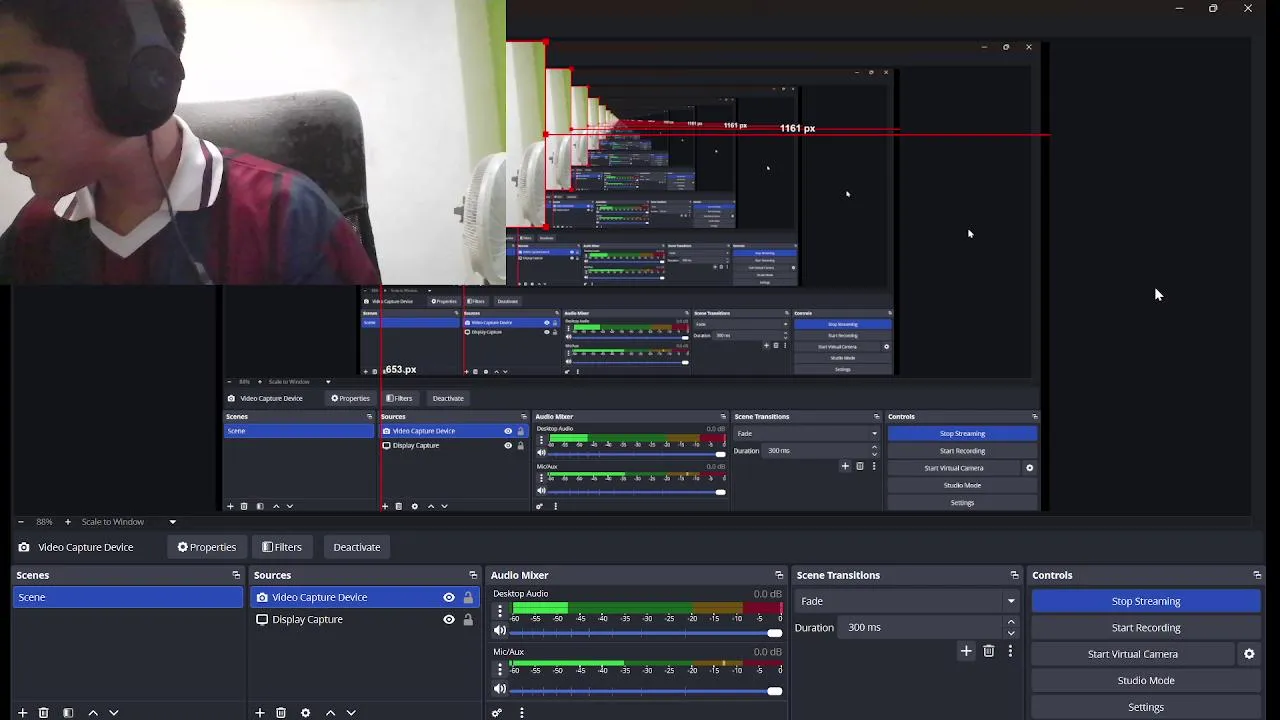Image resolution: width=1280 pixels, height=720 pixels.
Task: Pop out the Scenes dock
Action: [x=236, y=575]
